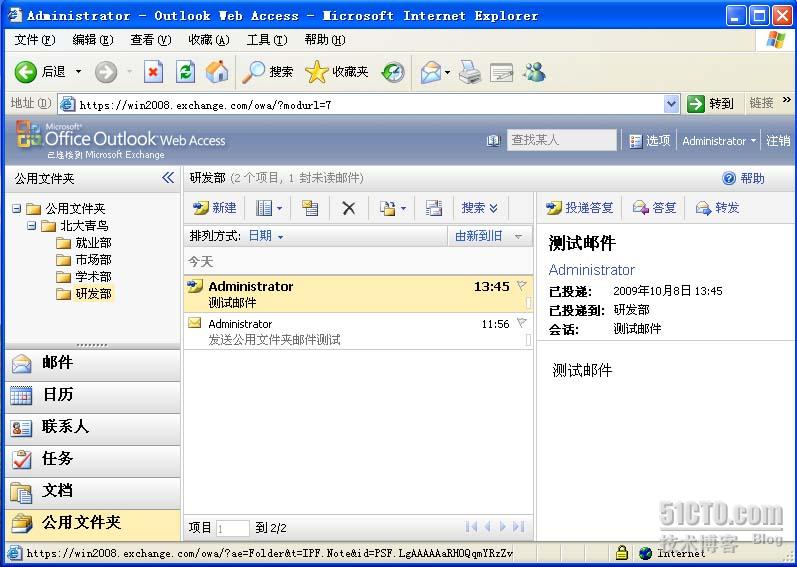Click 注销 (Log off) link
The width and height of the screenshot is (797, 567).
(778, 141)
